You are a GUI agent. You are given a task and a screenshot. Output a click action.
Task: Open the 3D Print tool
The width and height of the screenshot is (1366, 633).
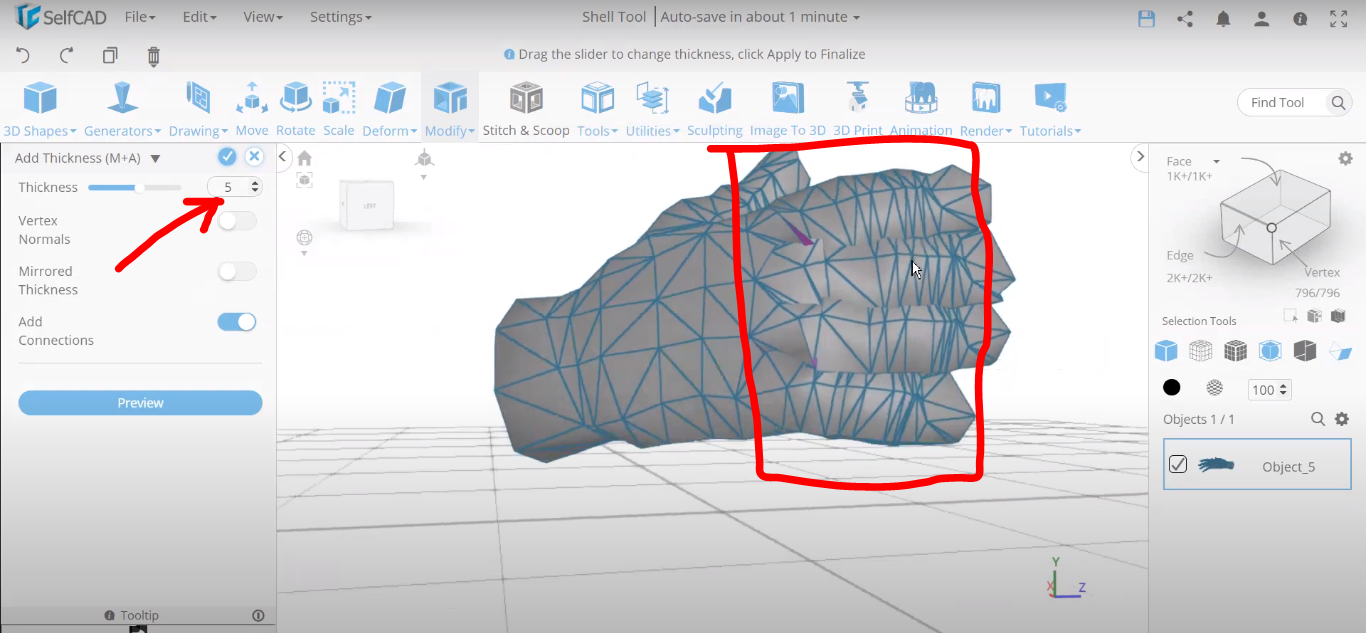857,109
